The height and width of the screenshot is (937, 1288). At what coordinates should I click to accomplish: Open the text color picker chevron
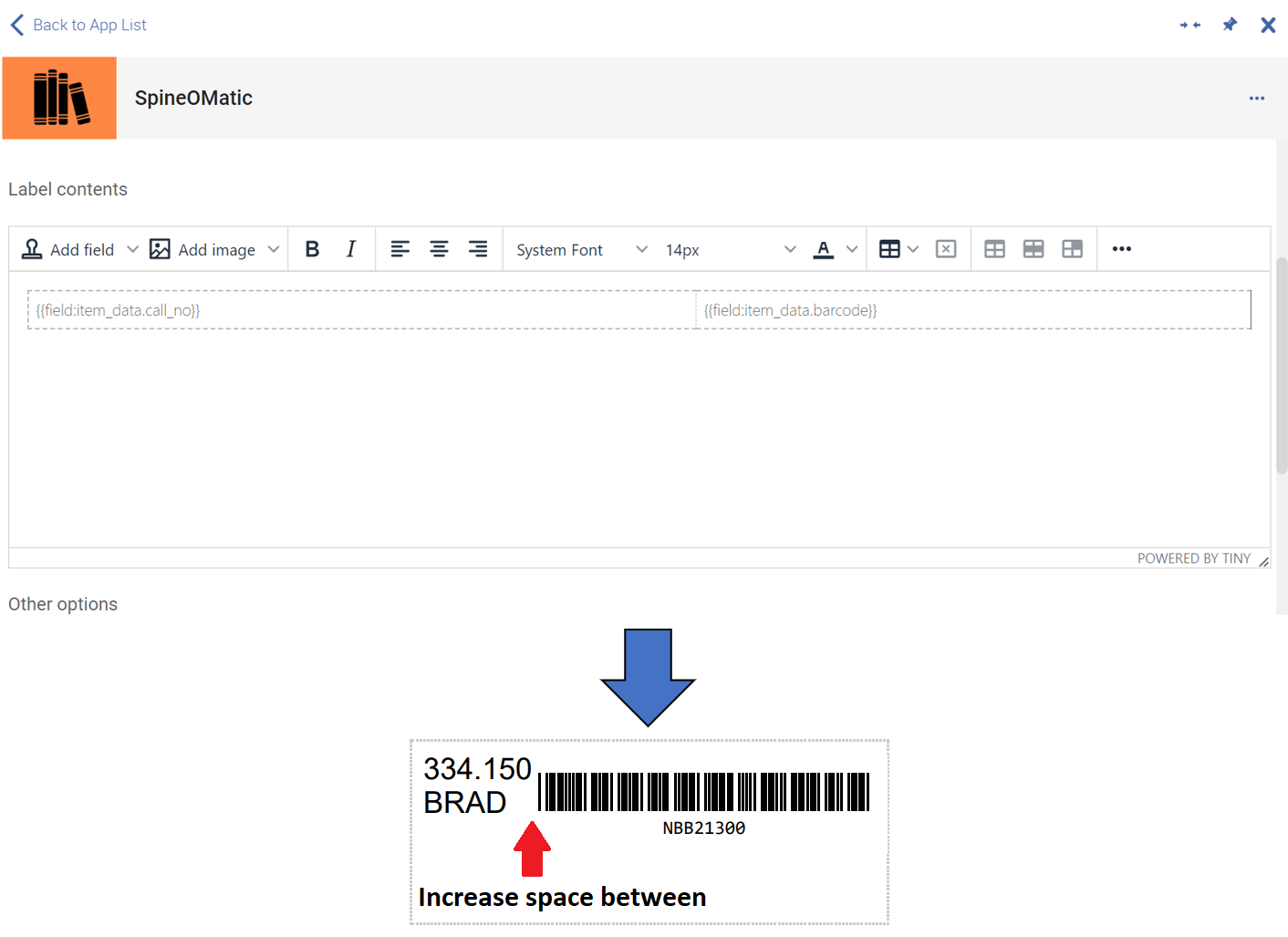point(851,248)
